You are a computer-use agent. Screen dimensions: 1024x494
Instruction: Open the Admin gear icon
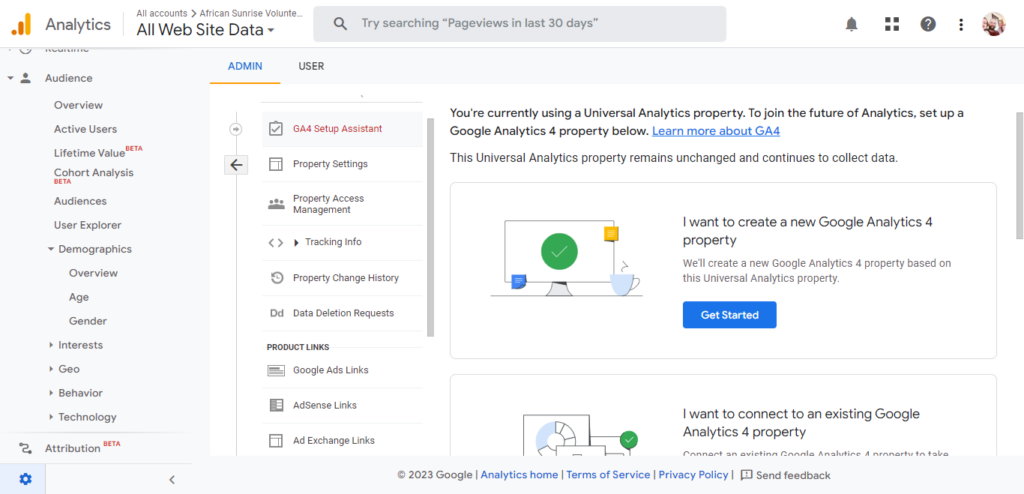pos(25,479)
